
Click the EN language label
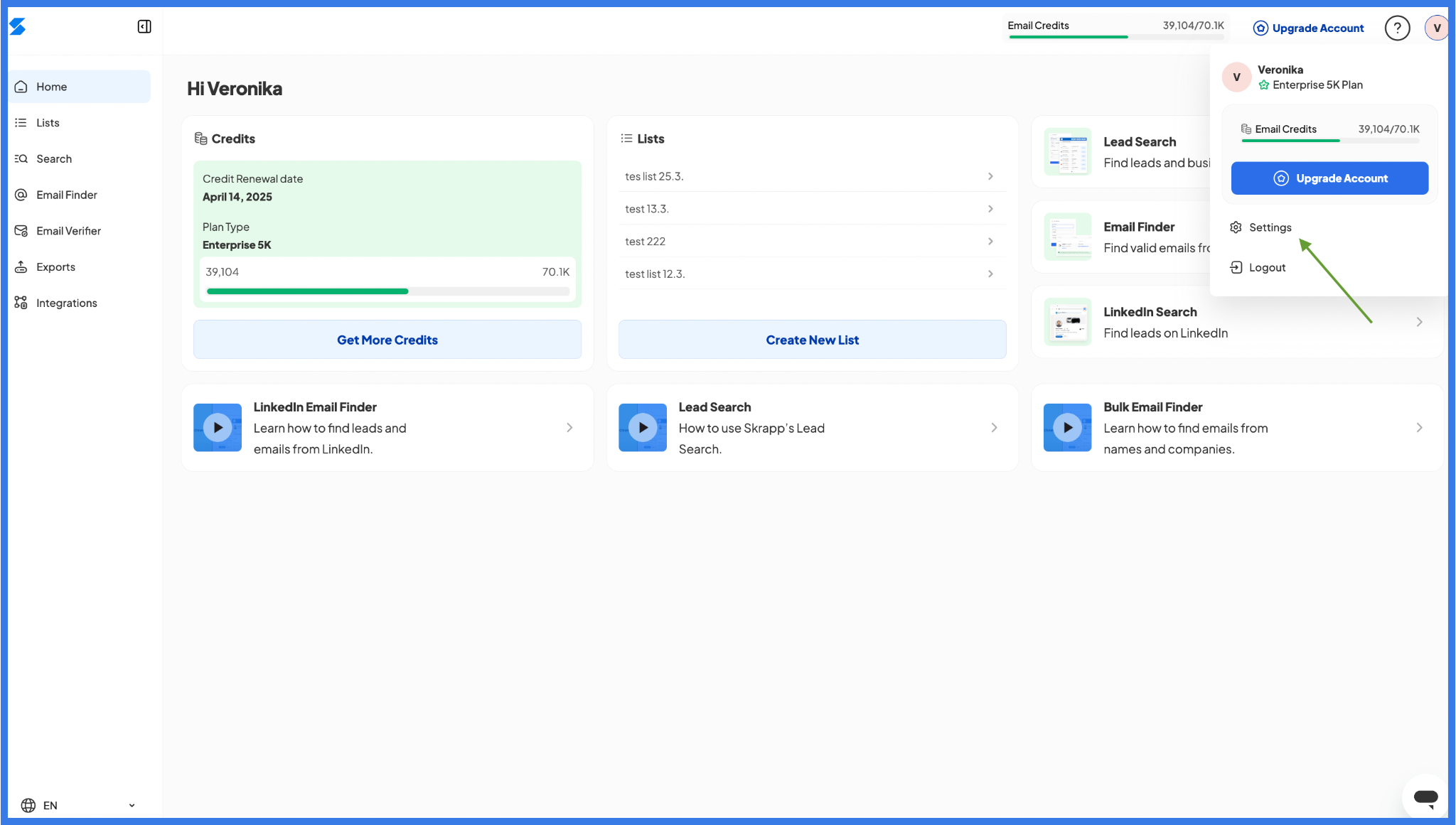point(50,806)
